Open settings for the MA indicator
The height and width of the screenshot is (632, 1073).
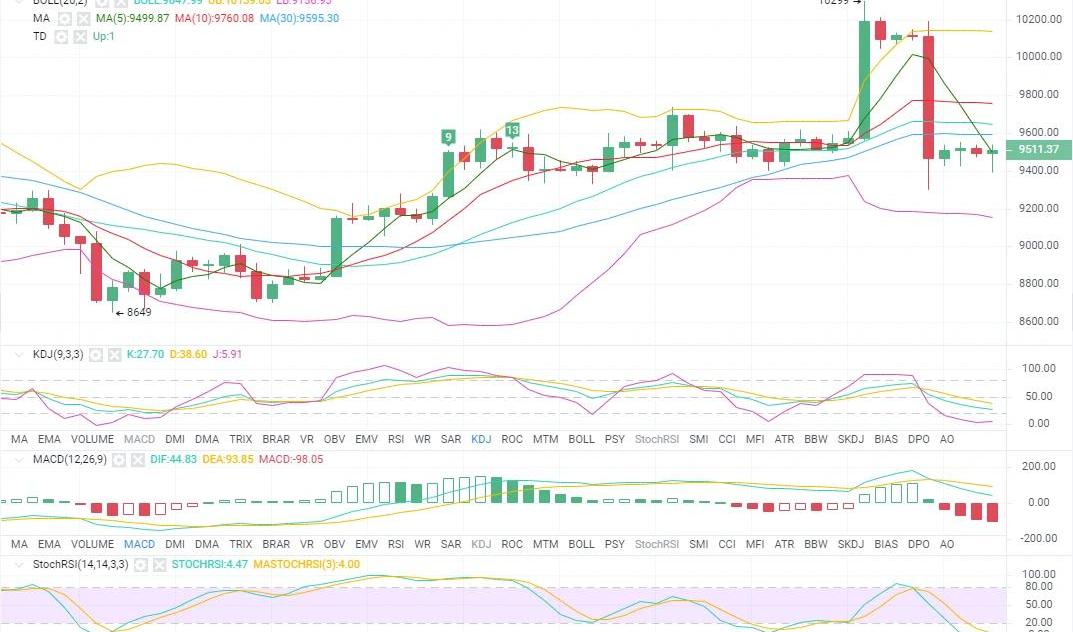(64, 19)
